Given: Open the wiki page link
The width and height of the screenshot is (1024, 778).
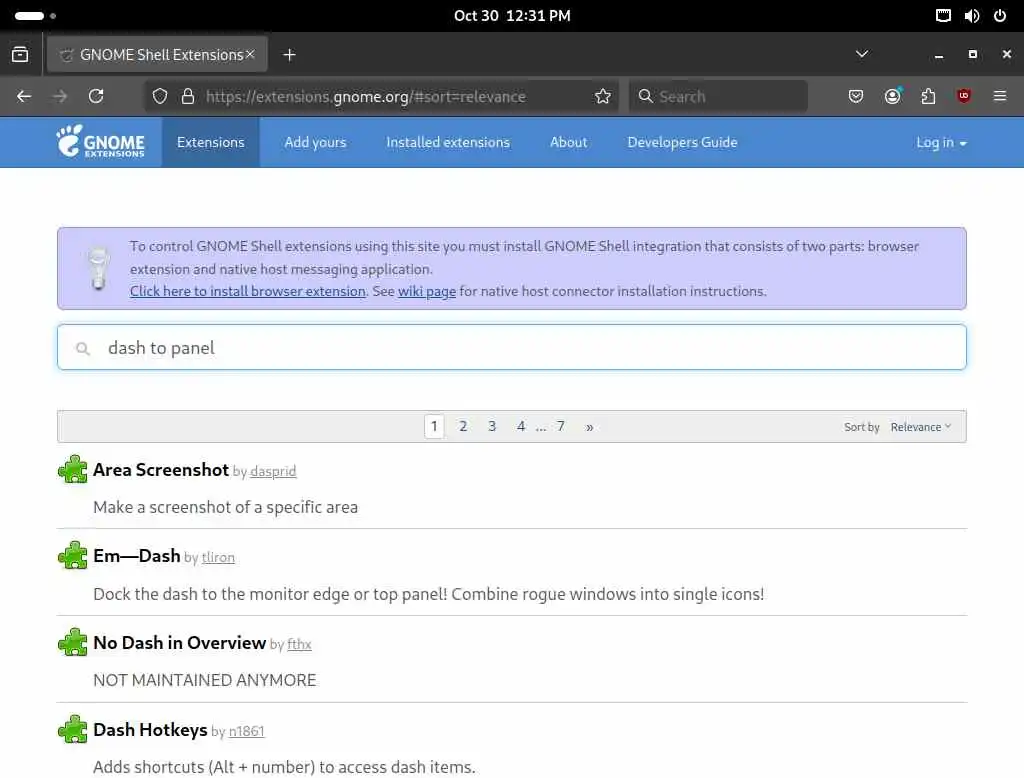Looking at the screenshot, I should (426, 291).
